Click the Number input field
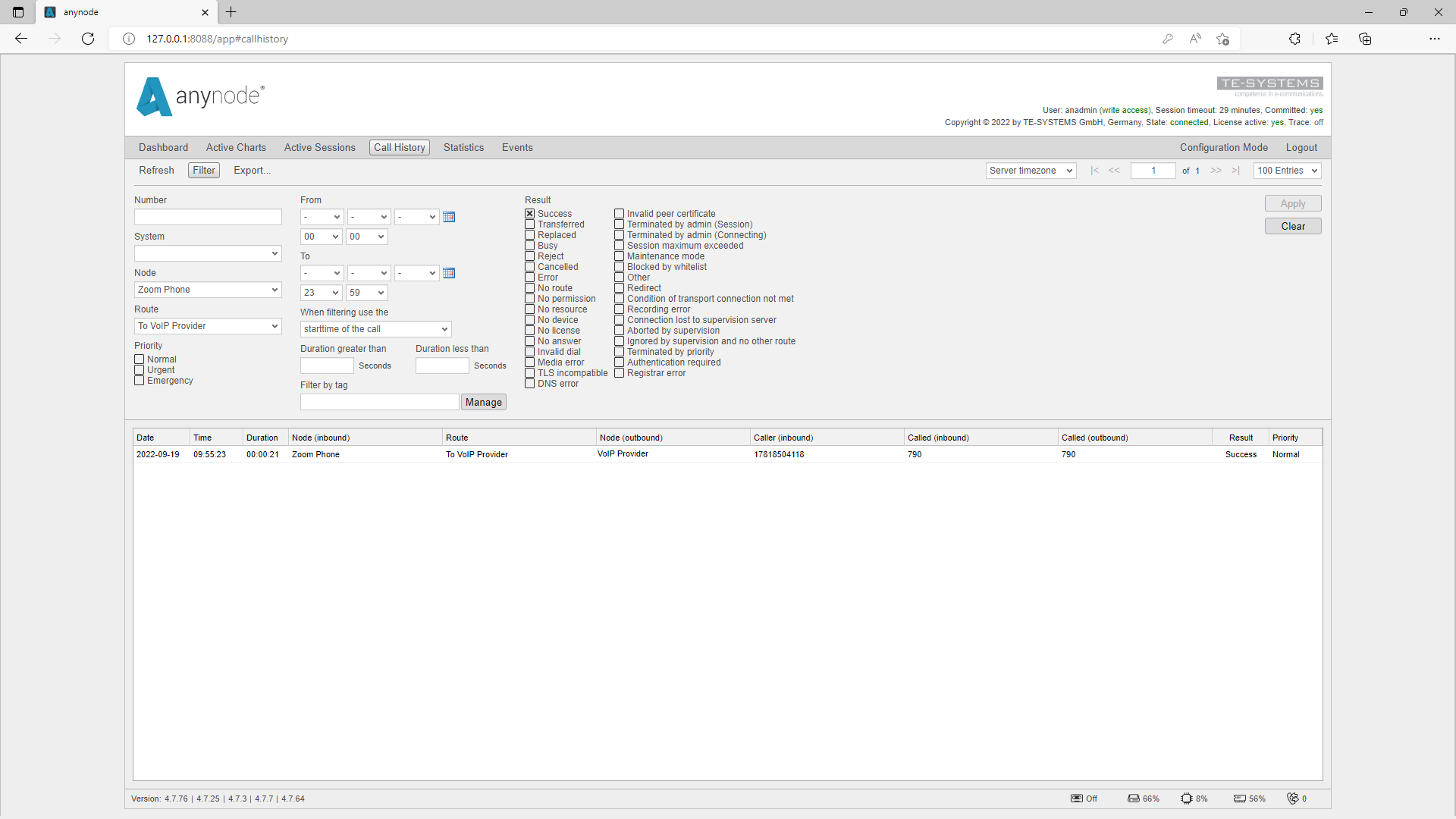This screenshot has width=1456, height=819. 208,217
